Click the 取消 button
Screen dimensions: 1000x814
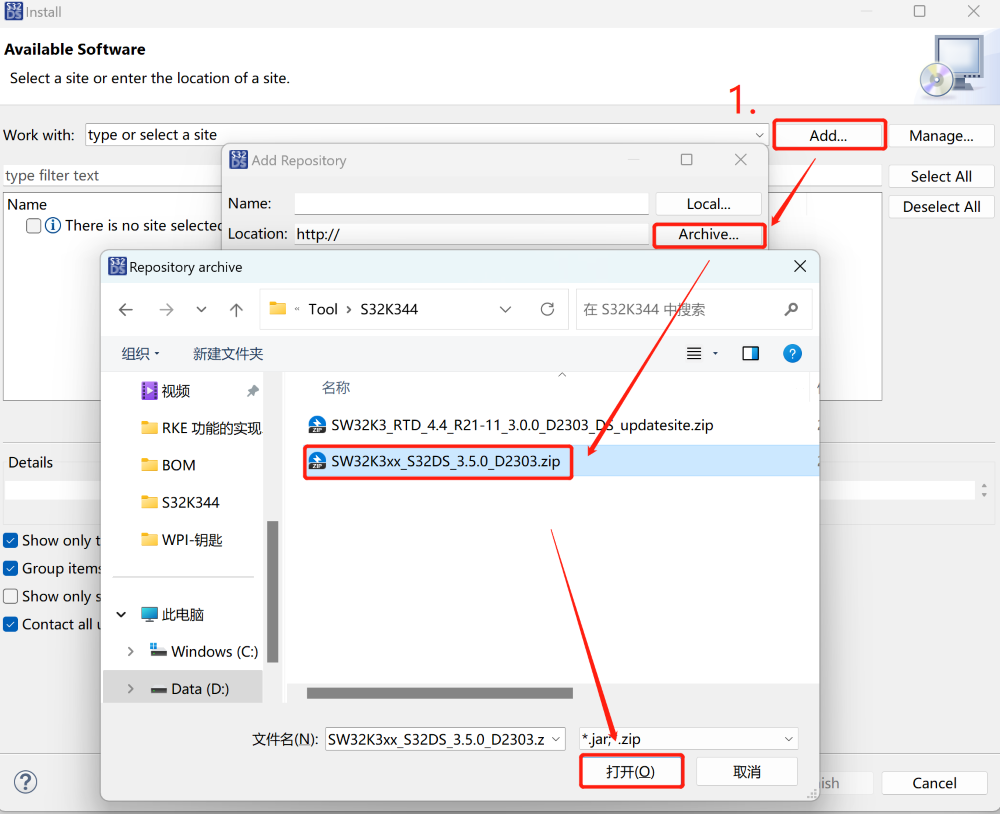(x=747, y=772)
